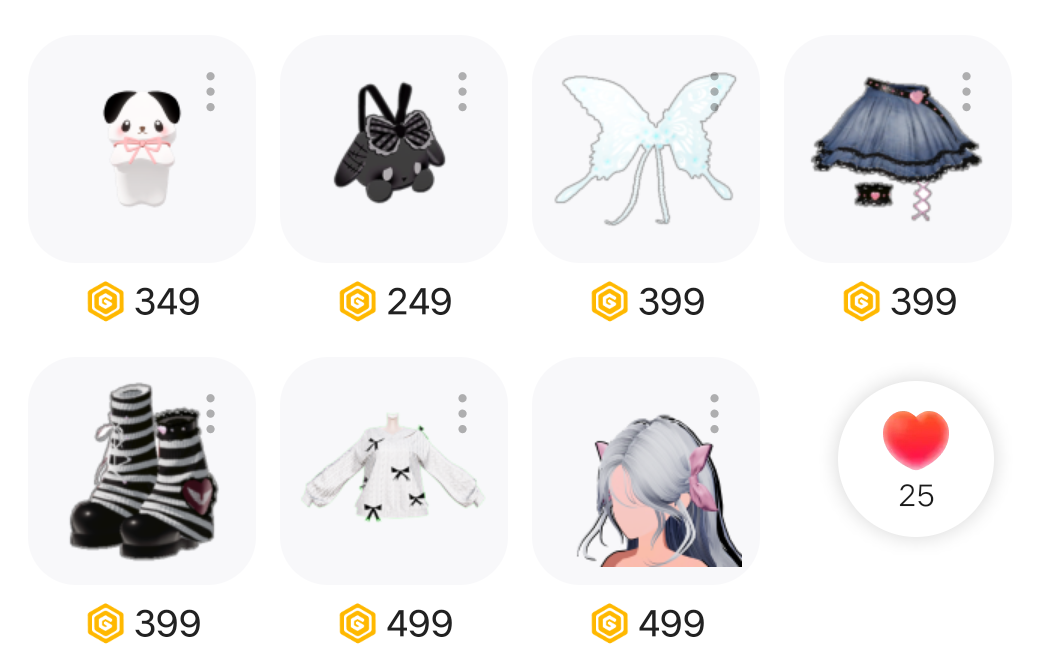Viewport: 1059px width, 649px height.
Task: Click coin icon under striped boots
Action: (105, 623)
